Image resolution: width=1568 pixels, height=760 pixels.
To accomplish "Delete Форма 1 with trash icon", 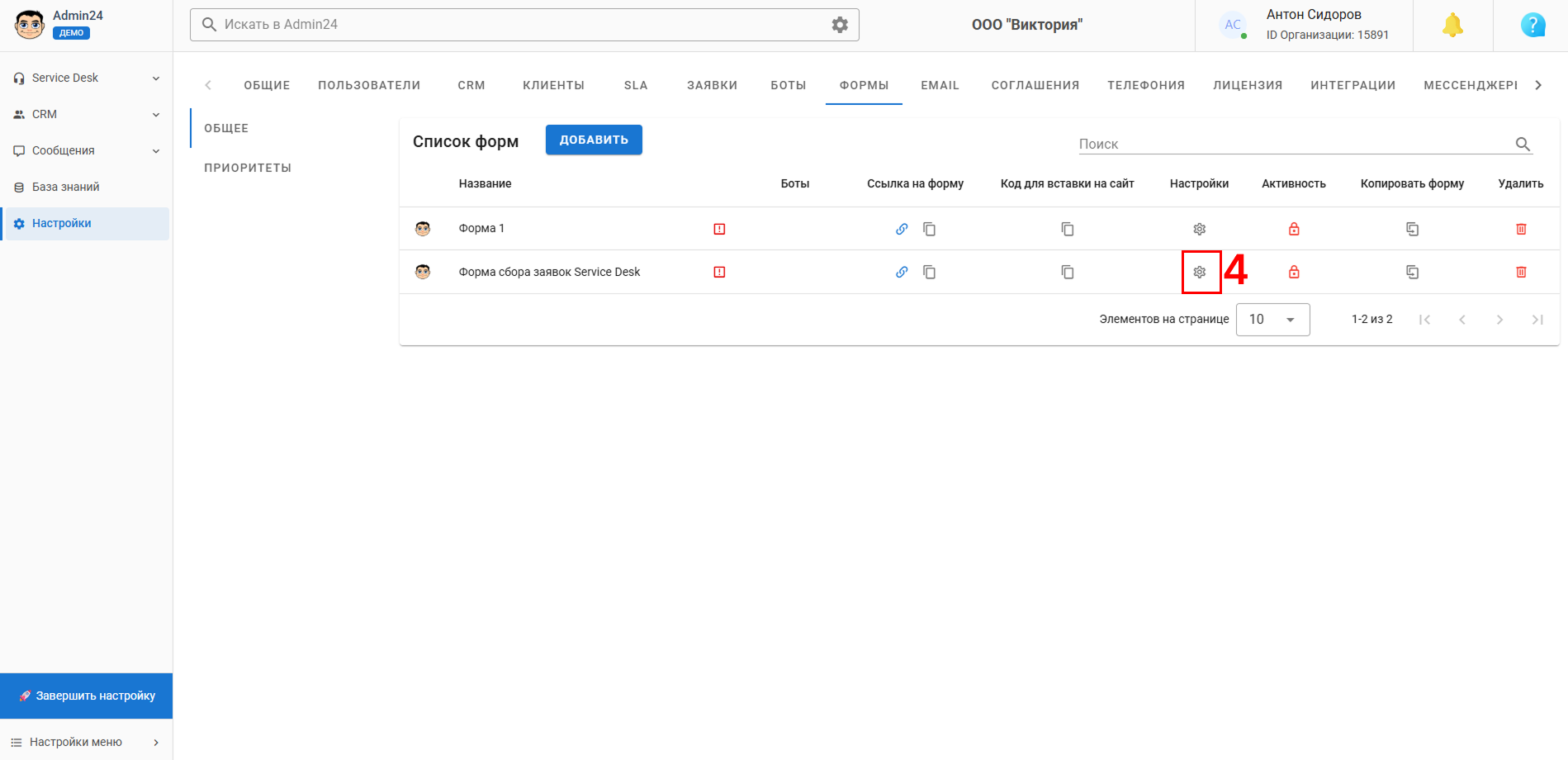I will pyautogui.click(x=1521, y=229).
